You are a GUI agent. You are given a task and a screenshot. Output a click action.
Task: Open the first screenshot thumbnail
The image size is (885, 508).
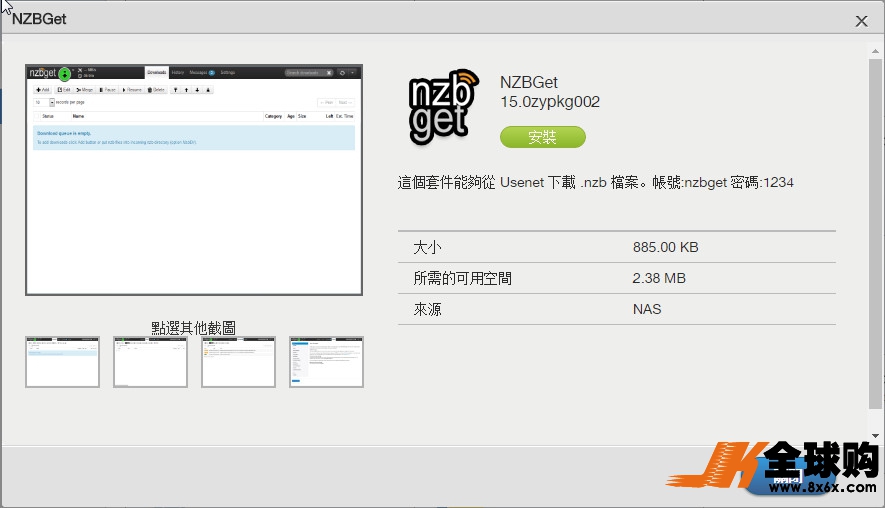[x=62, y=362]
